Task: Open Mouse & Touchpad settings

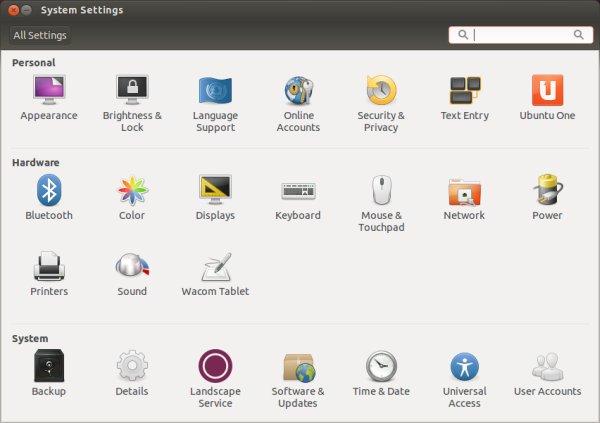Action: (x=381, y=190)
